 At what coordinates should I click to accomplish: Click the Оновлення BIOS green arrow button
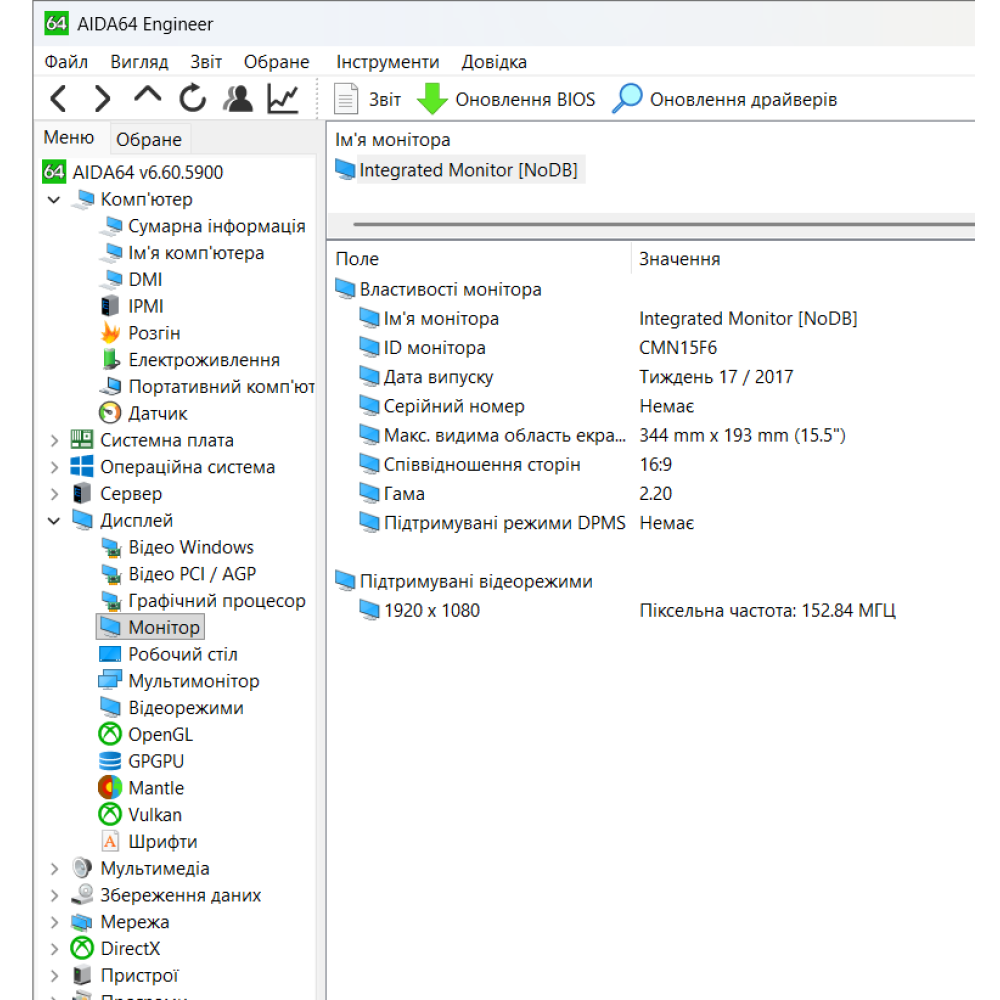click(506, 99)
